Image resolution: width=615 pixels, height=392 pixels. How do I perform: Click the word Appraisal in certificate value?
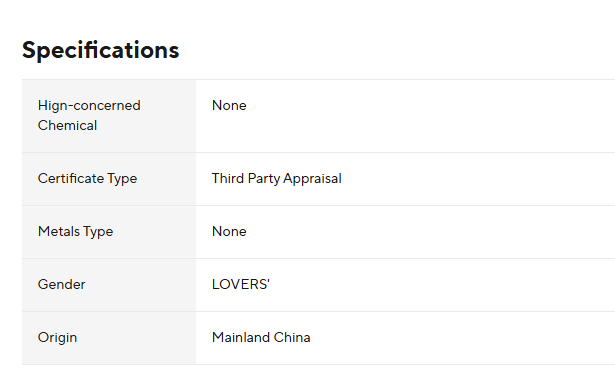coord(312,179)
